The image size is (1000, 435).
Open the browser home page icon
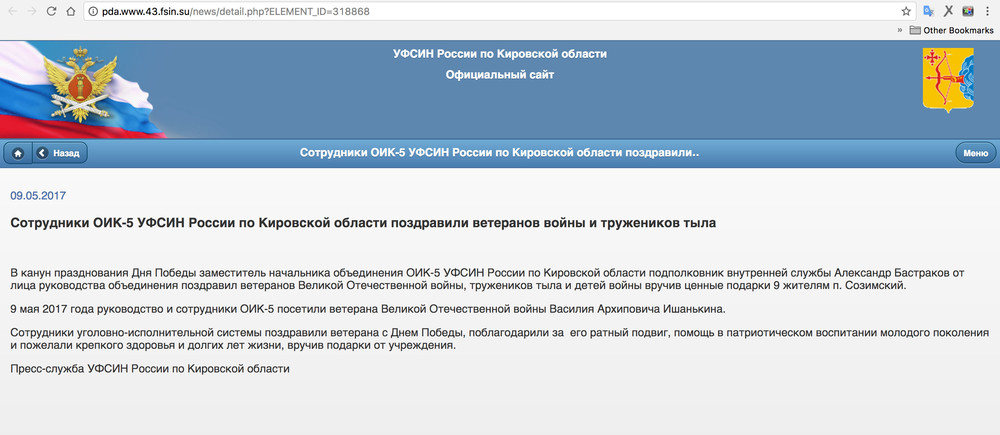pos(71,11)
